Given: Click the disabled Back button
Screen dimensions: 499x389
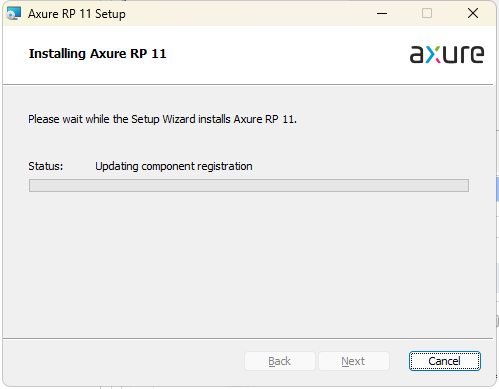Looking at the screenshot, I should (280, 361).
